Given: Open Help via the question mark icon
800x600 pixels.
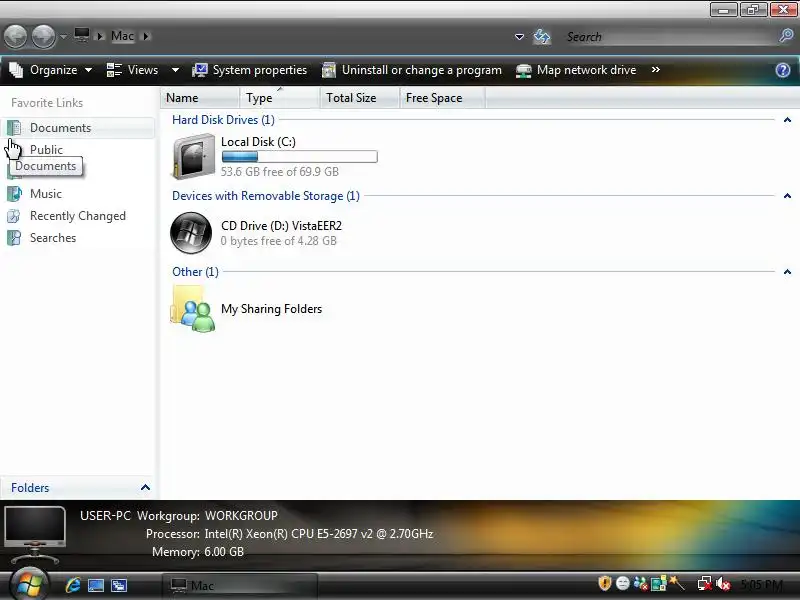Looking at the screenshot, I should pyautogui.click(x=783, y=70).
